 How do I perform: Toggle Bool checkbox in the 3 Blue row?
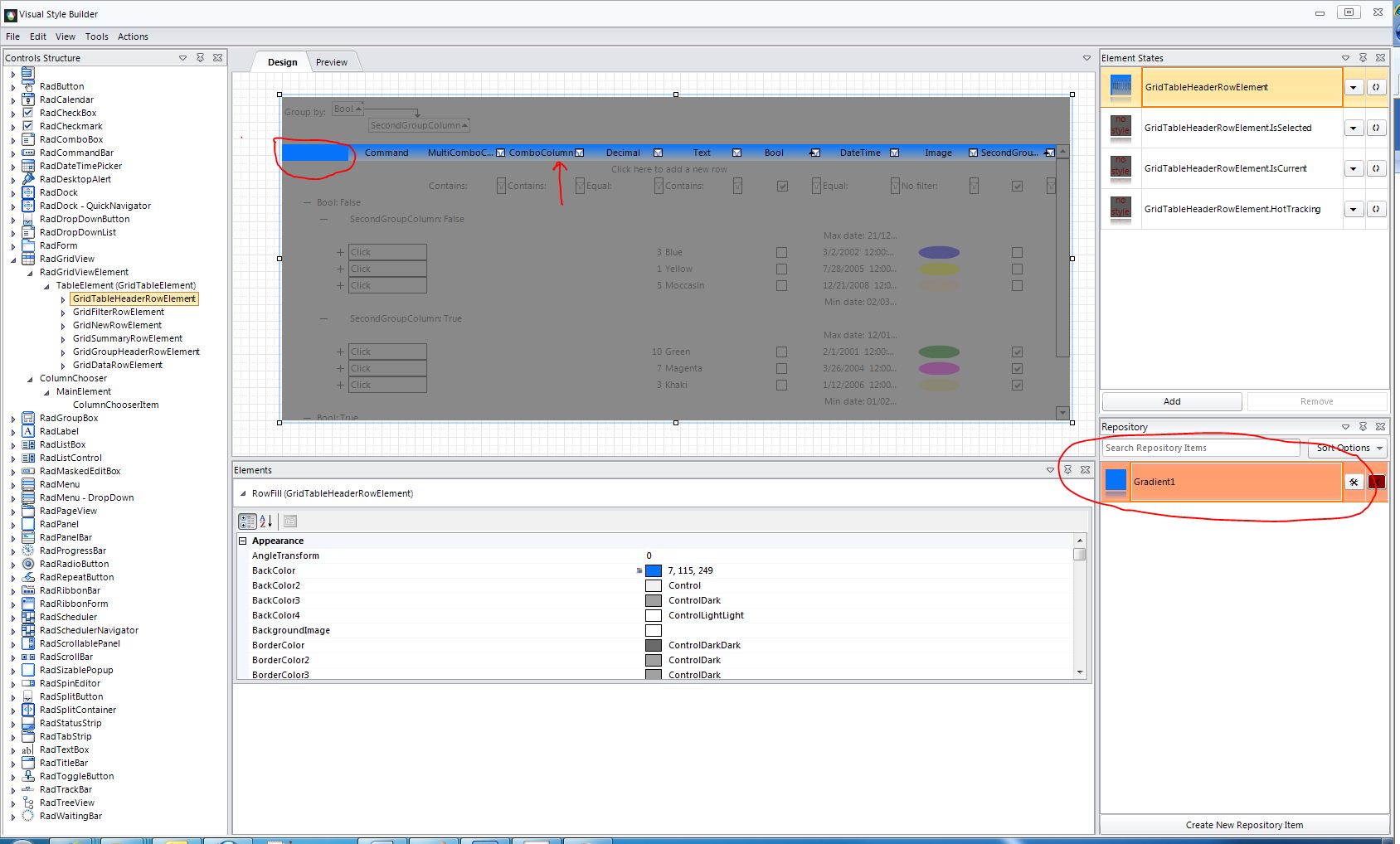click(x=781, y=252)
